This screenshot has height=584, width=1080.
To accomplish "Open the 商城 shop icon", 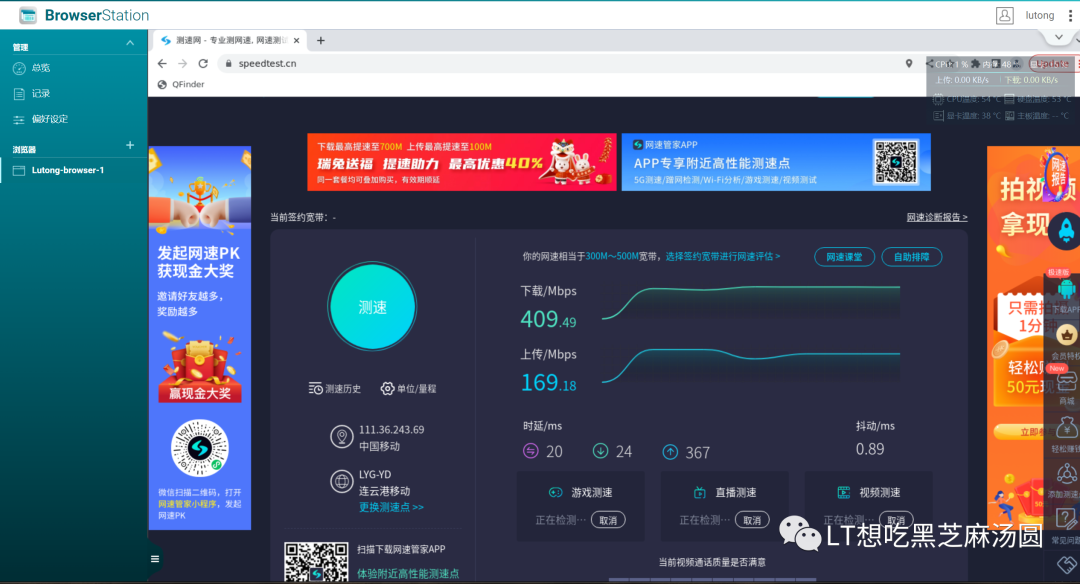I will tap(1066, 380).
